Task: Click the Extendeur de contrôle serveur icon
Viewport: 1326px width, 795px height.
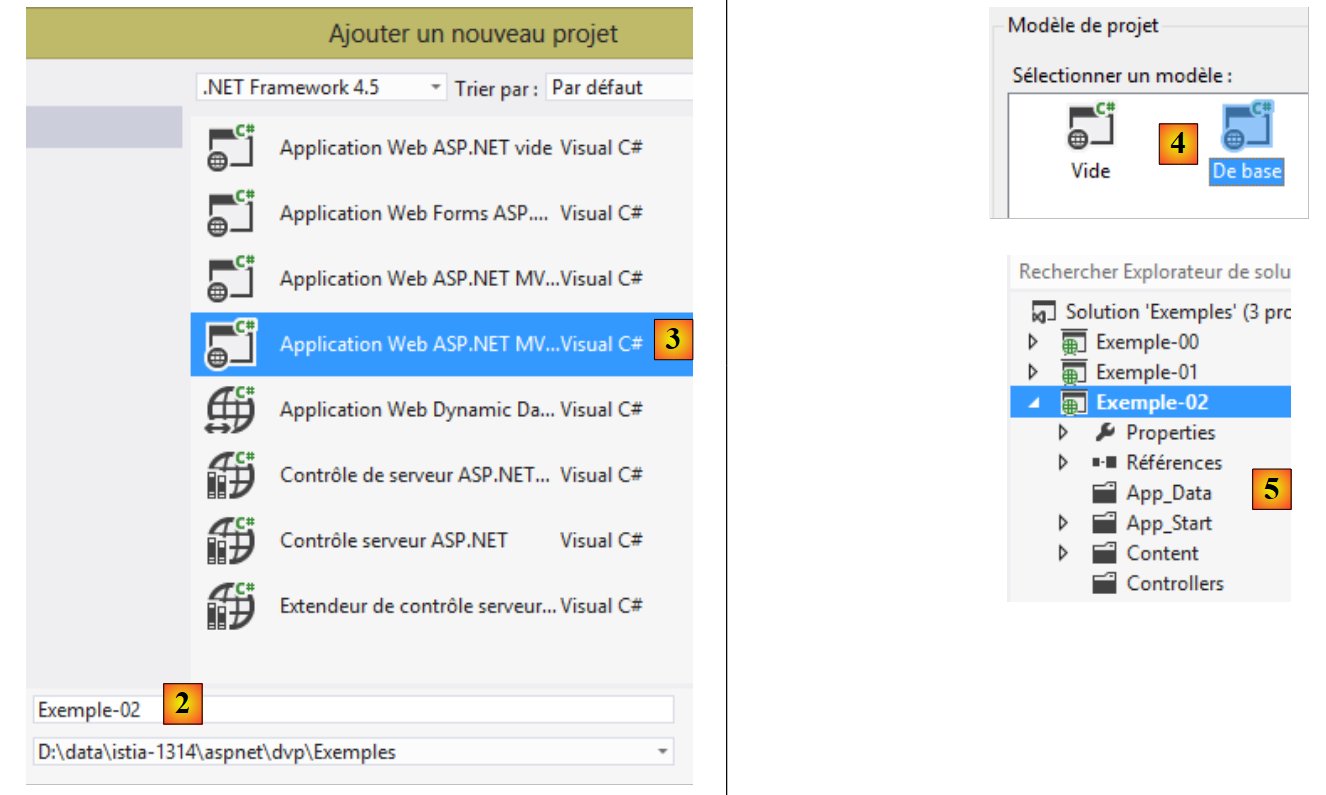Action: (x=230, y=606)
